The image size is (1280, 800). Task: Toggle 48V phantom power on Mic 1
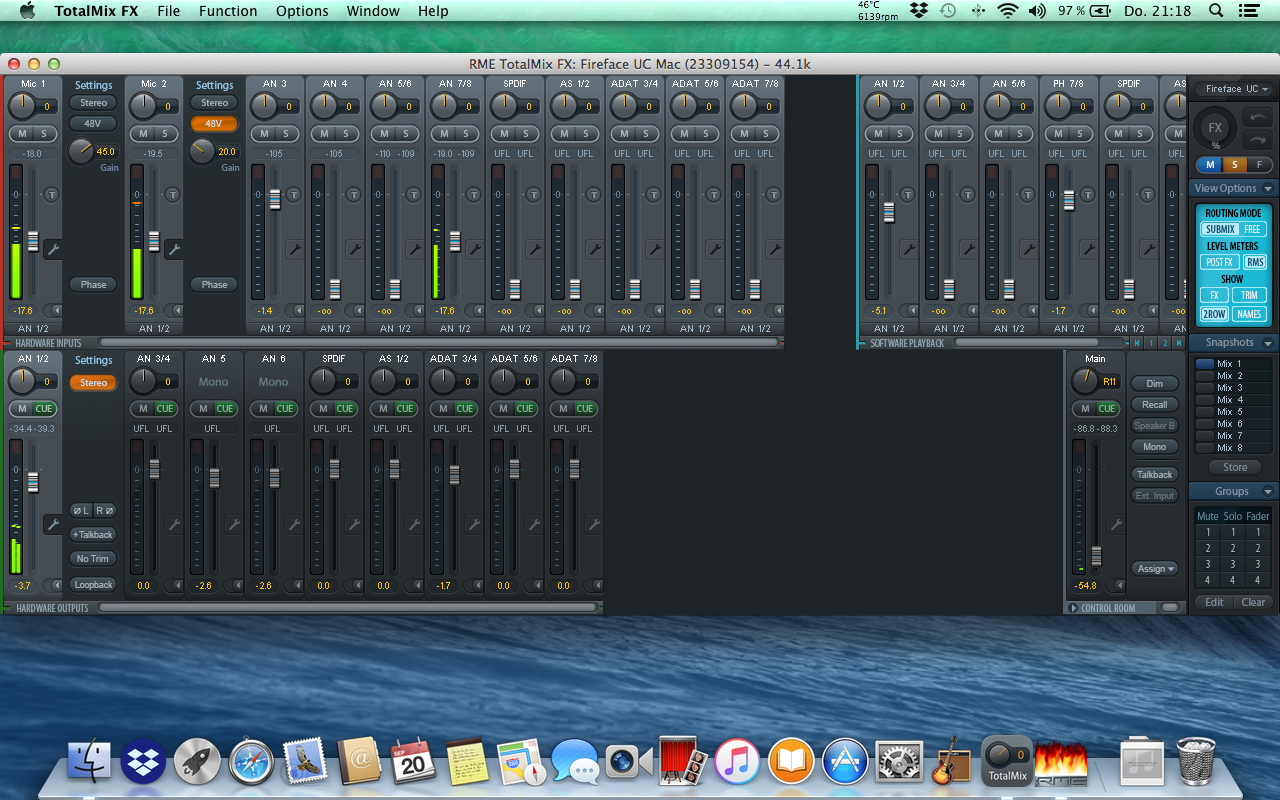click(x=93, y=124)
